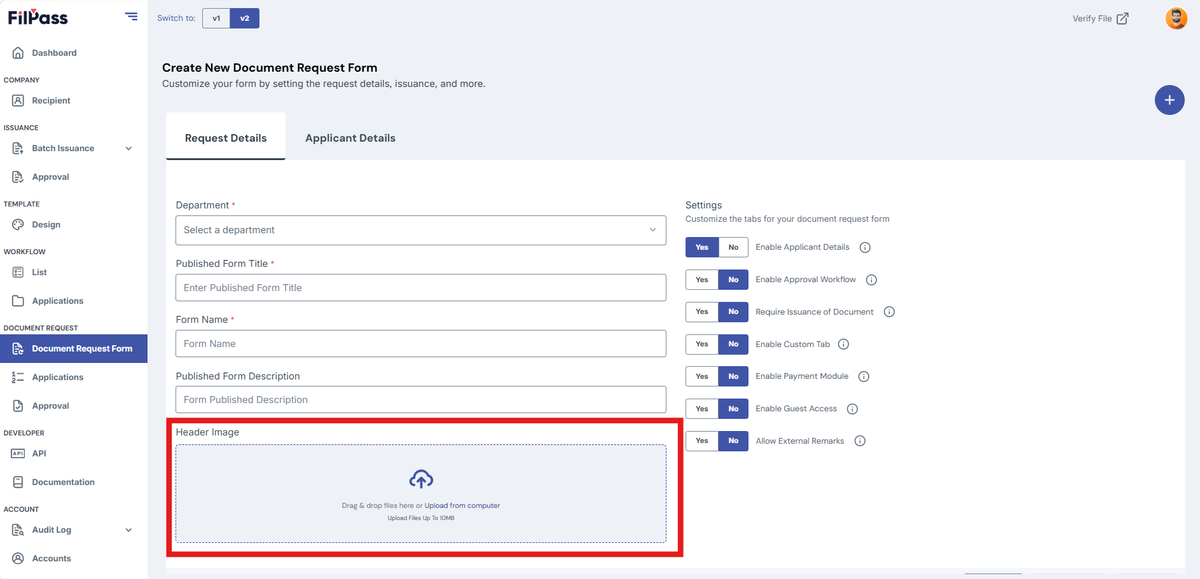Click the Verify File external link icon
The height and width of the screenshot is (579, 1200).
1123,18
